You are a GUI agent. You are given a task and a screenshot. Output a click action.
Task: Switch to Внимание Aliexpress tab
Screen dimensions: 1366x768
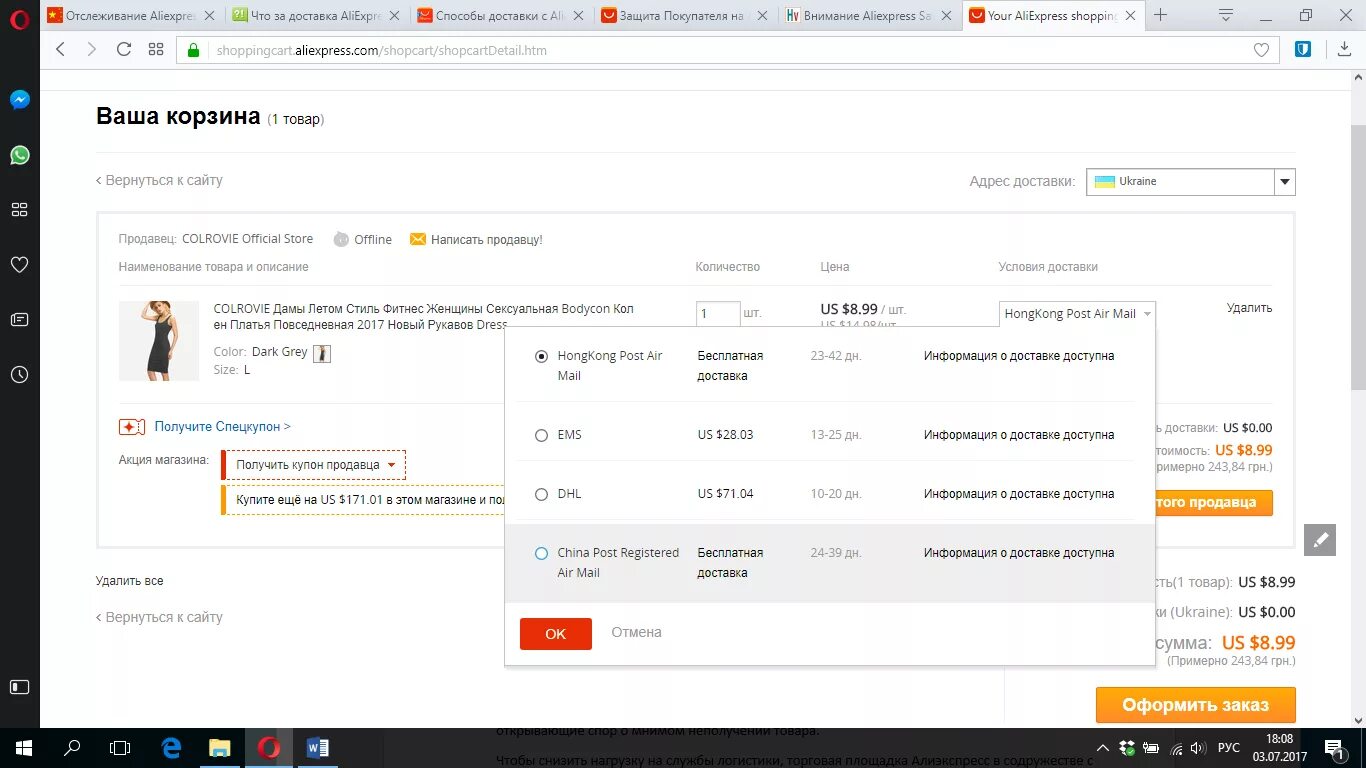click(x=868, y=15)
